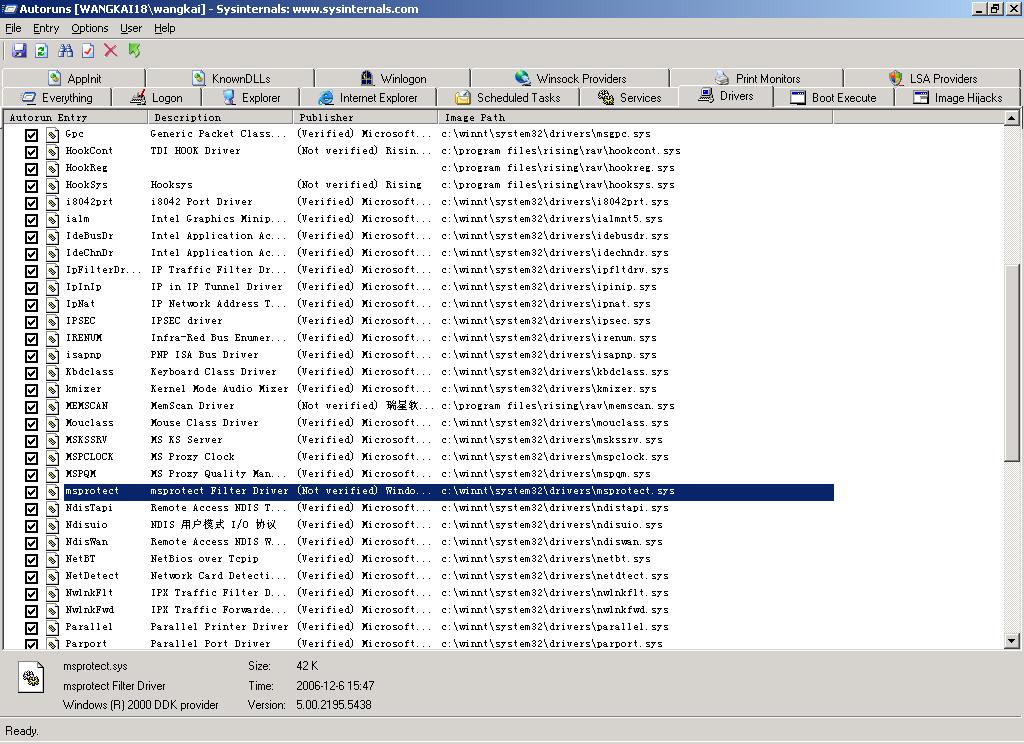1024x744 pixels.
Task: Toggle the NdisWan driver checkbox
Action: 31,542
